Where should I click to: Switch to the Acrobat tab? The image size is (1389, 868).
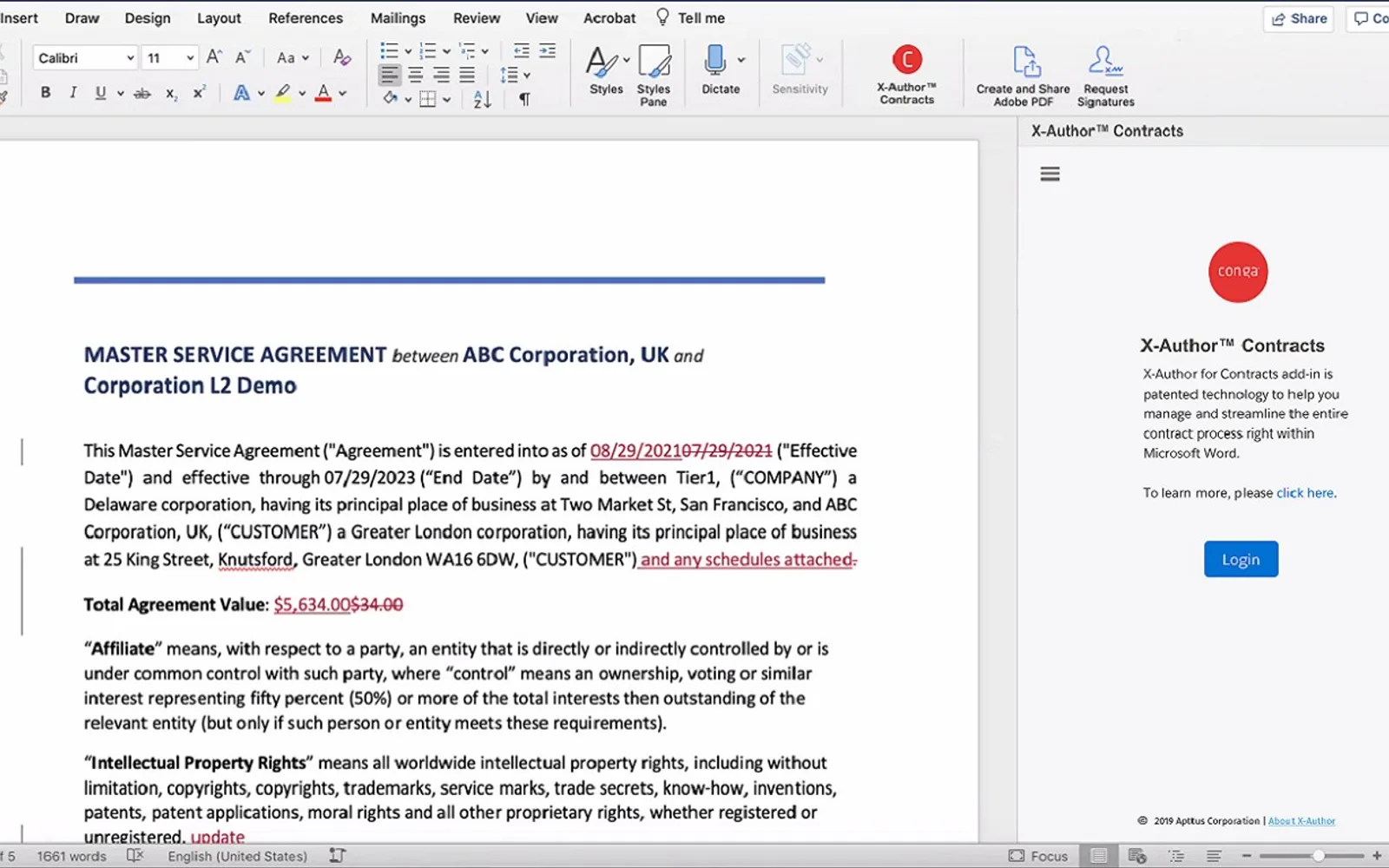pyautogui.click(x=609, y=18)
